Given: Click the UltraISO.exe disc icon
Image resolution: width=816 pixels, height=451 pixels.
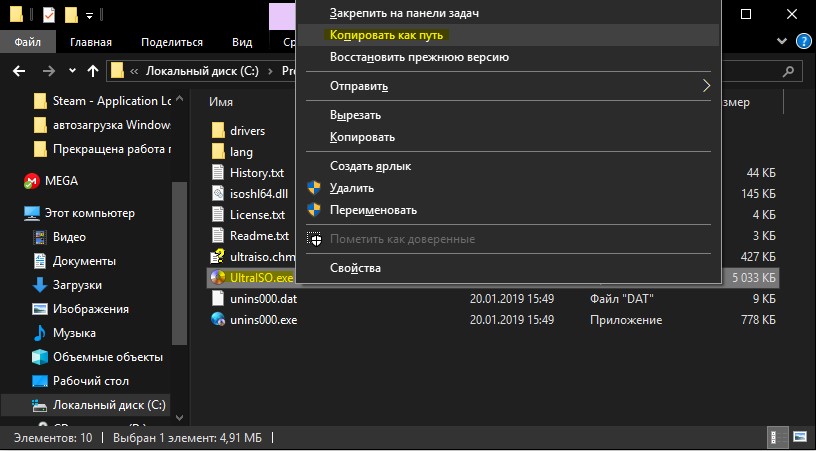Looking at the screenshot, I should click(218, 278).
